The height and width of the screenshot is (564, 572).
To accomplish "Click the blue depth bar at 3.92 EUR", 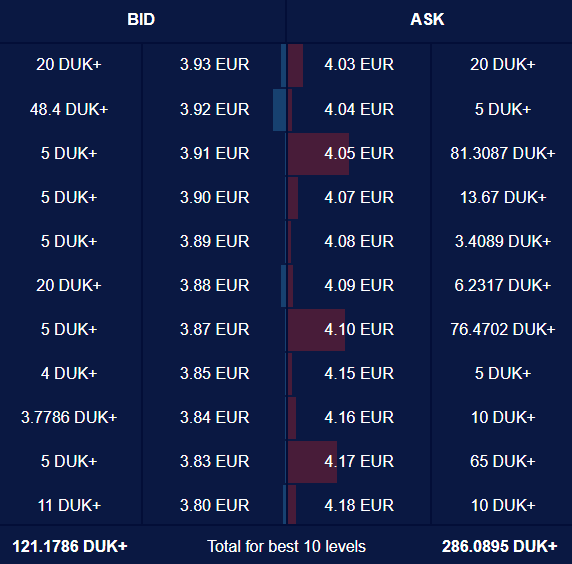I will pos(279,110).
